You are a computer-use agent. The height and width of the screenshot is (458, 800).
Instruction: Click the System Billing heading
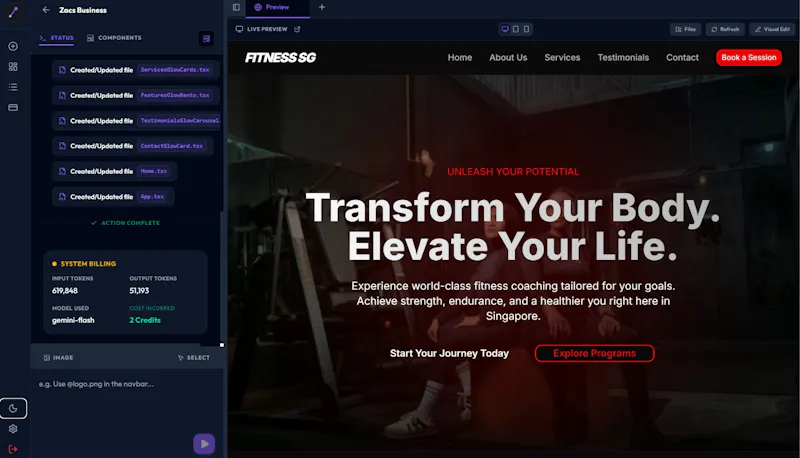coord(88,264)
